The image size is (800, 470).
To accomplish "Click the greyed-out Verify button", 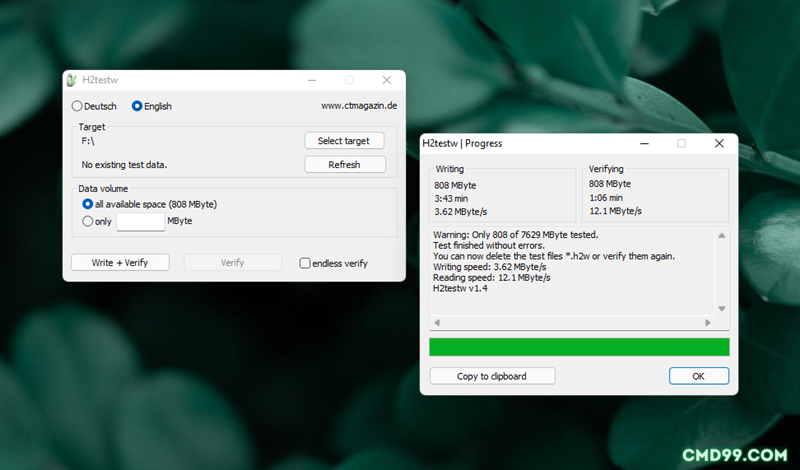I will tap(233, 262).
